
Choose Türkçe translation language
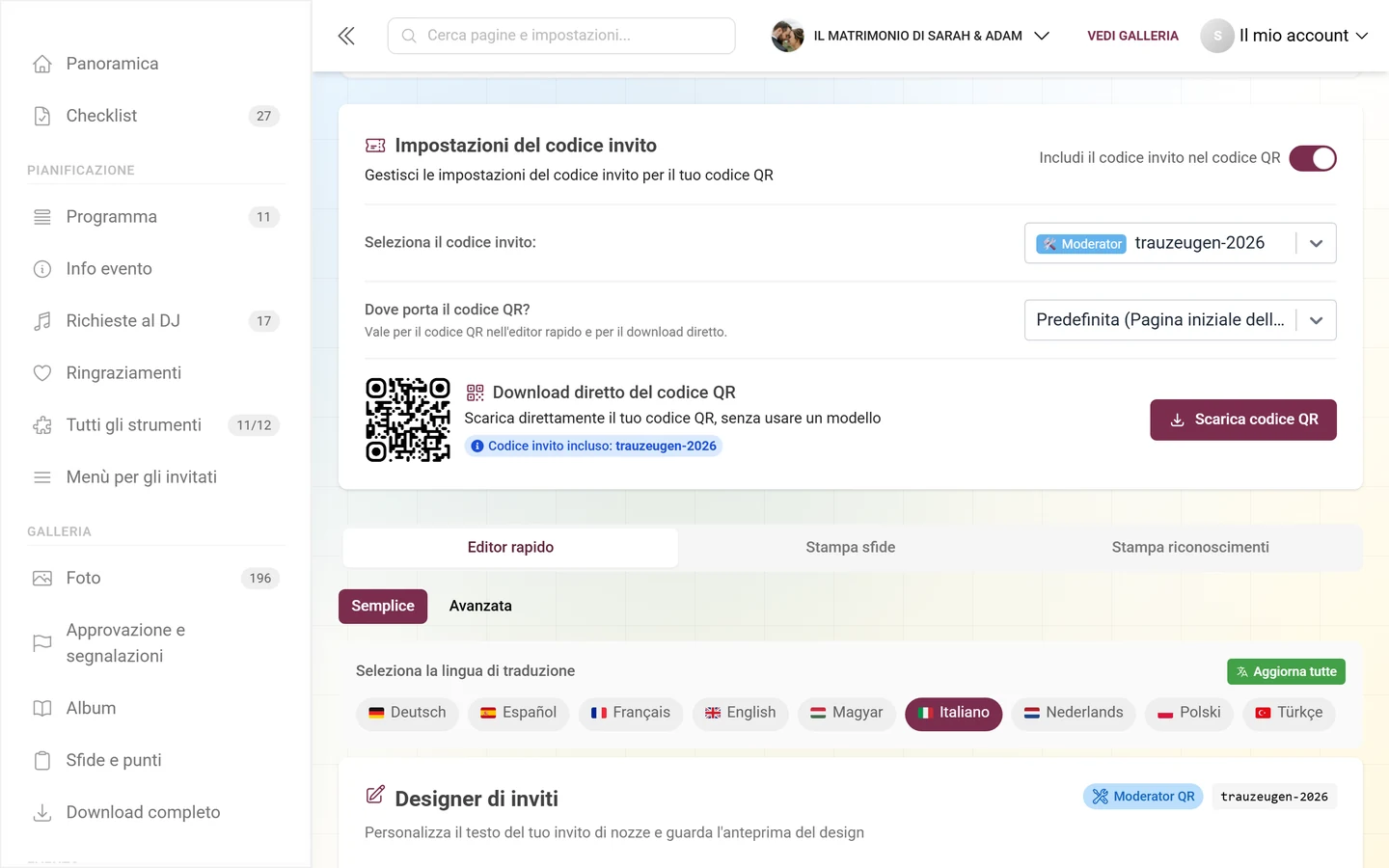click(1289, 713)
